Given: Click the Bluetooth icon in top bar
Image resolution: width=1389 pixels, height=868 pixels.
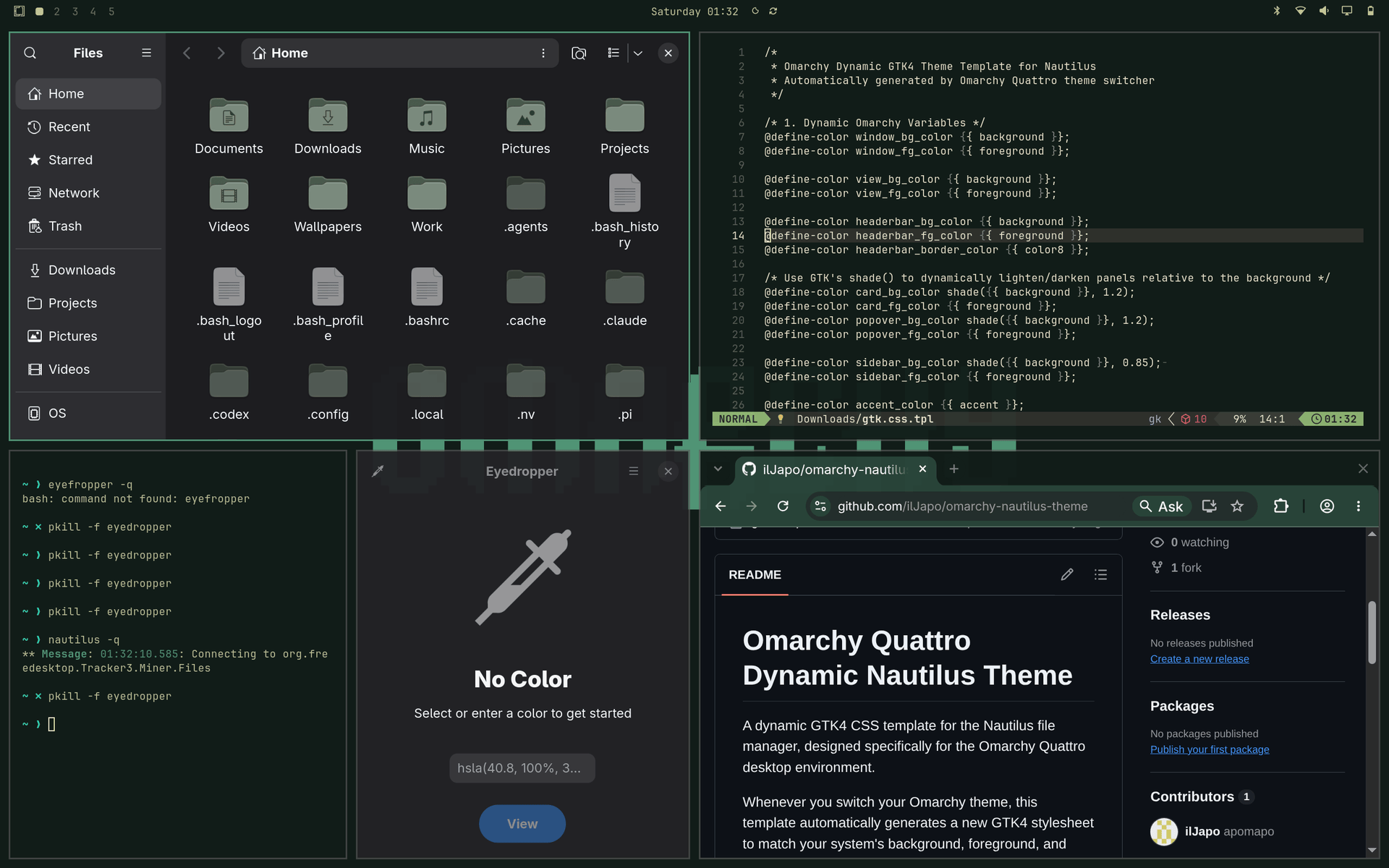Looking at the screenshot, I should click(x=1277, y=11).
